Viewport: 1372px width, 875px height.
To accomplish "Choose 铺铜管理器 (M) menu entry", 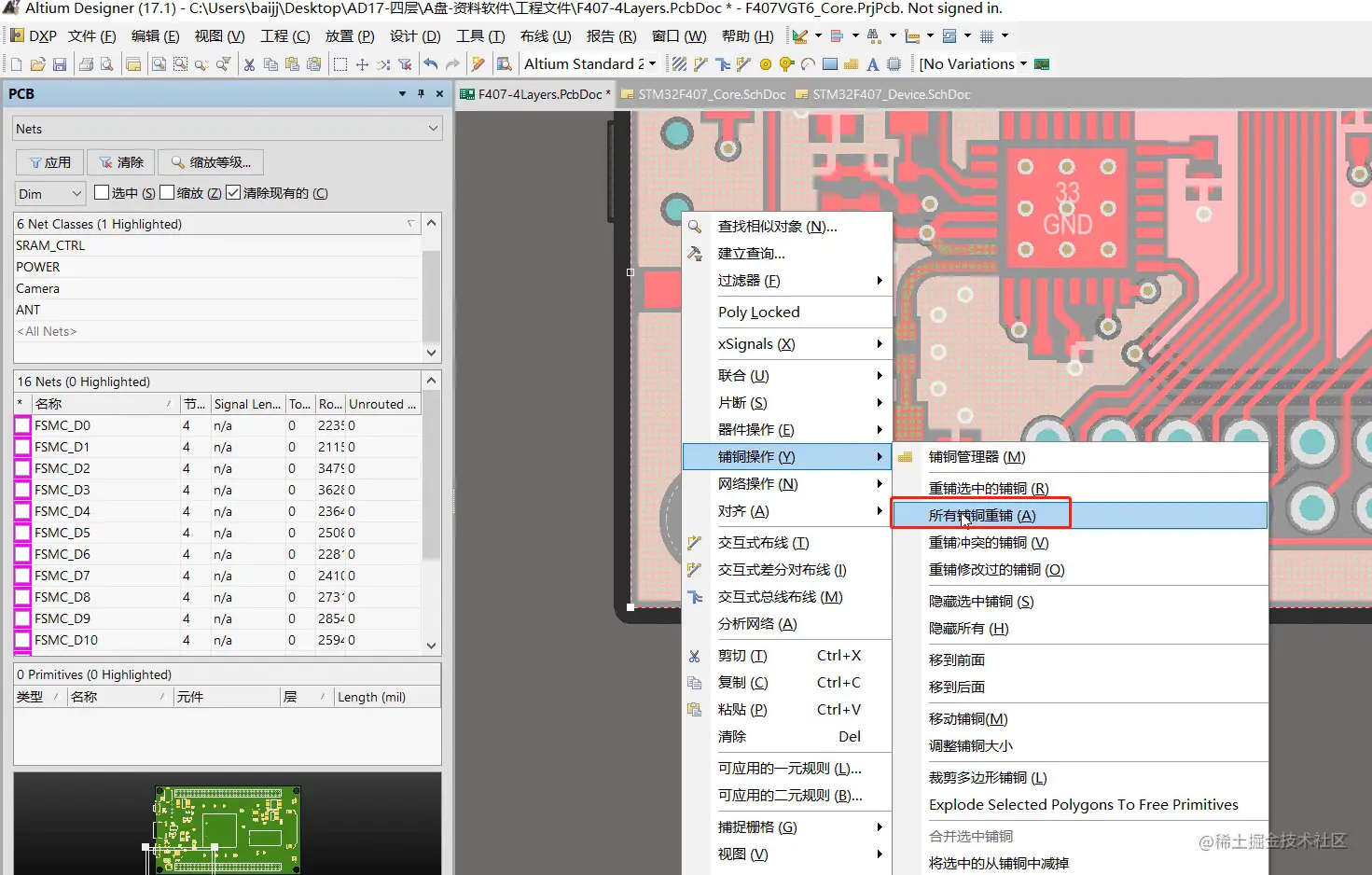I will (x=1079, y=456).
